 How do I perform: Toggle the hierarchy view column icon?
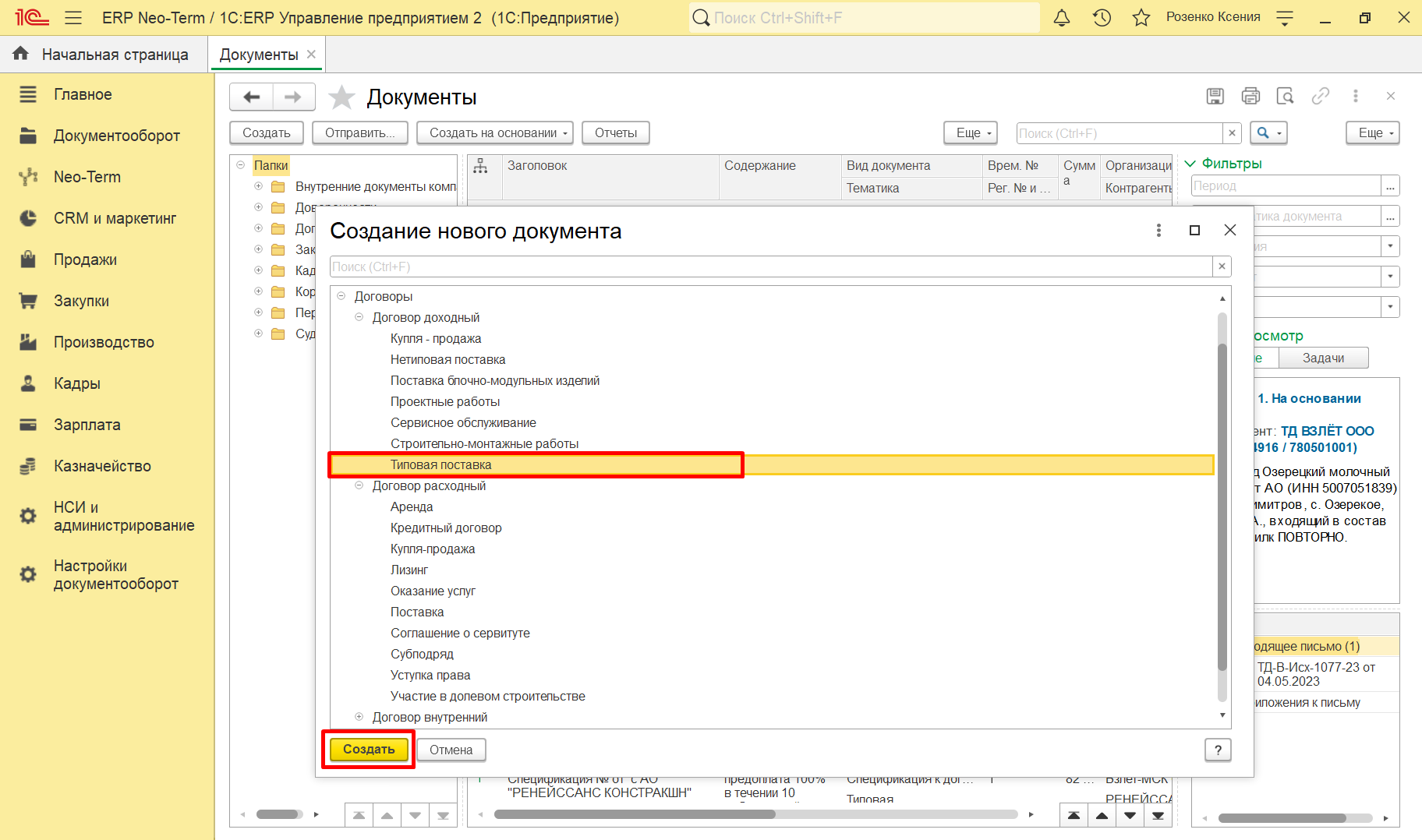click(480, 166)
